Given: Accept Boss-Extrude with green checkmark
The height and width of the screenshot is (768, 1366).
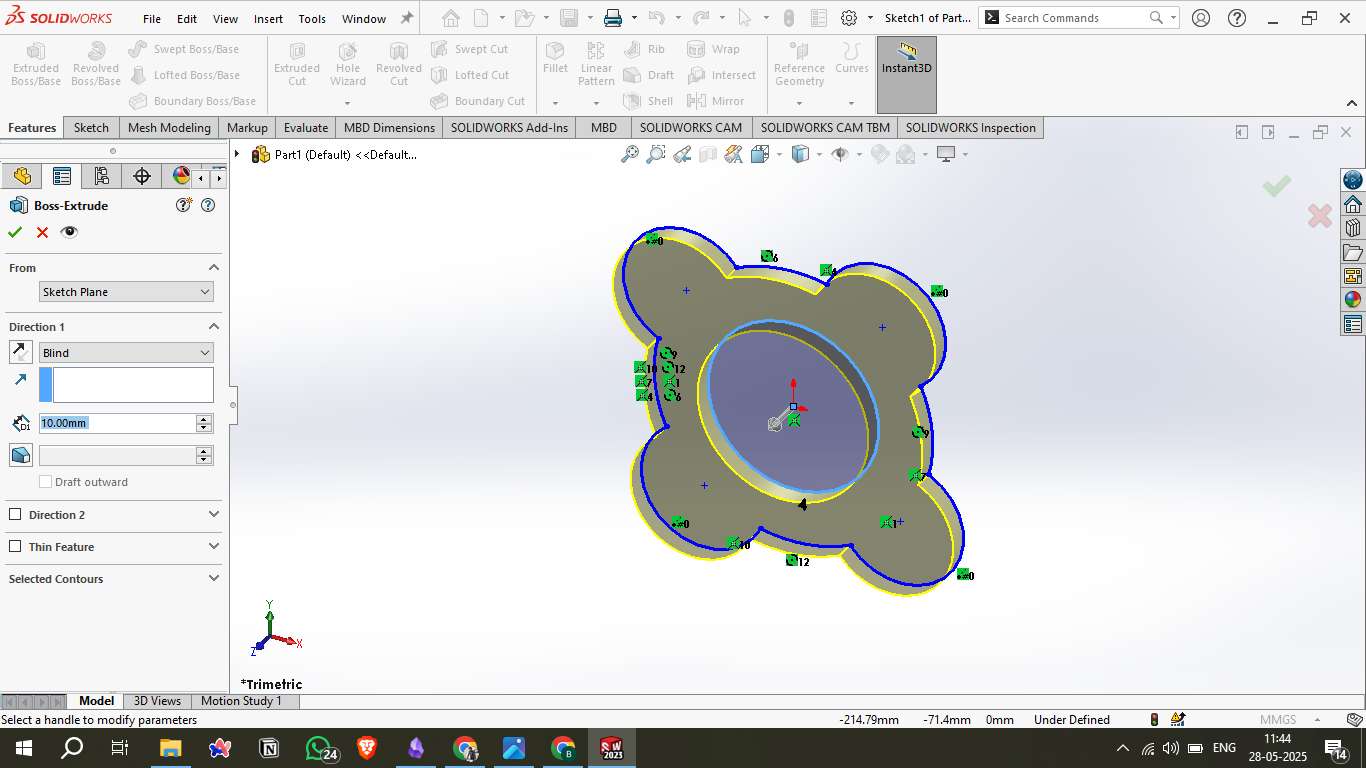Looking at the screenshot, I should (15, 232).
